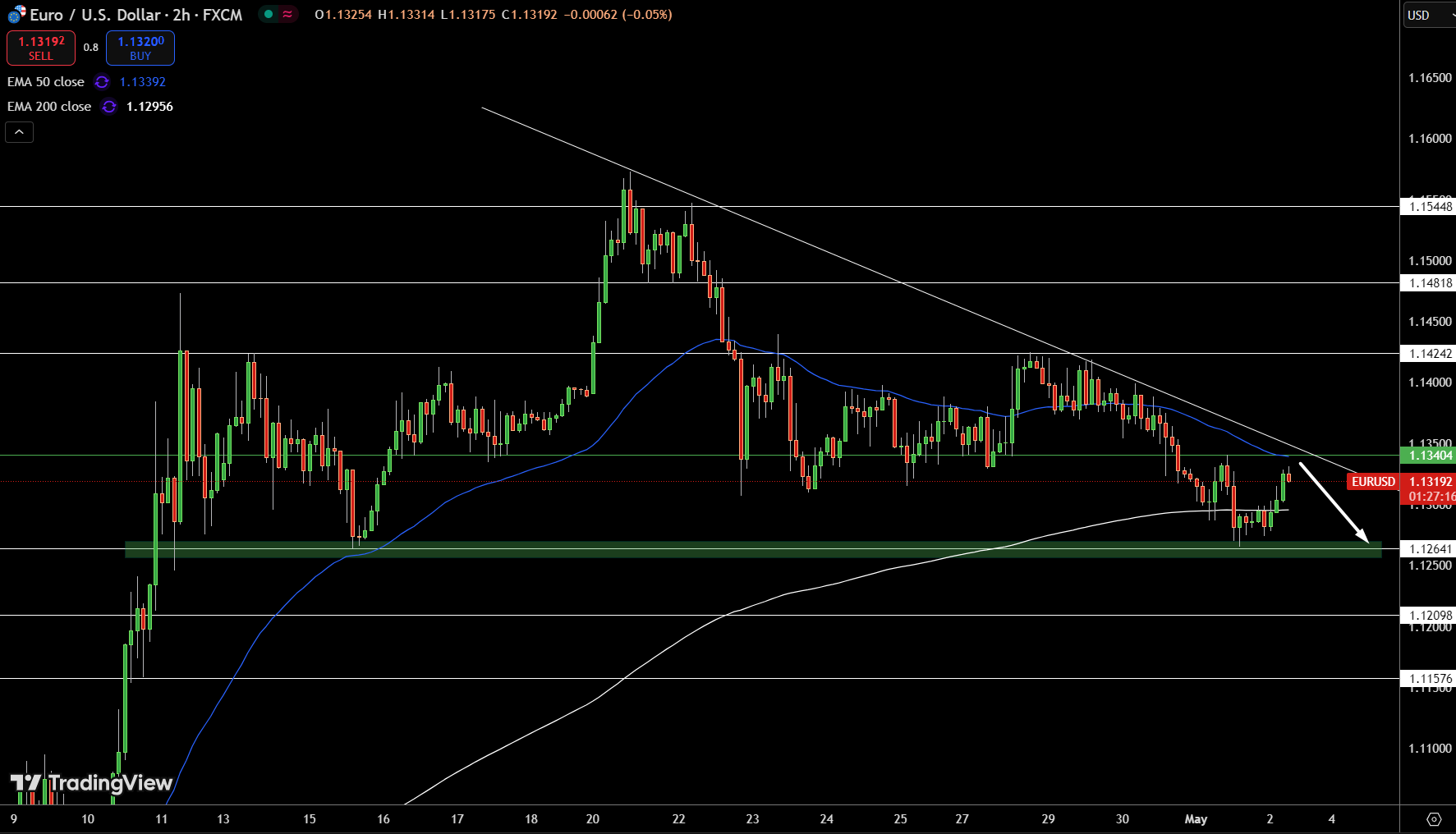Click the 0.8 spread value

pos(91,48)
